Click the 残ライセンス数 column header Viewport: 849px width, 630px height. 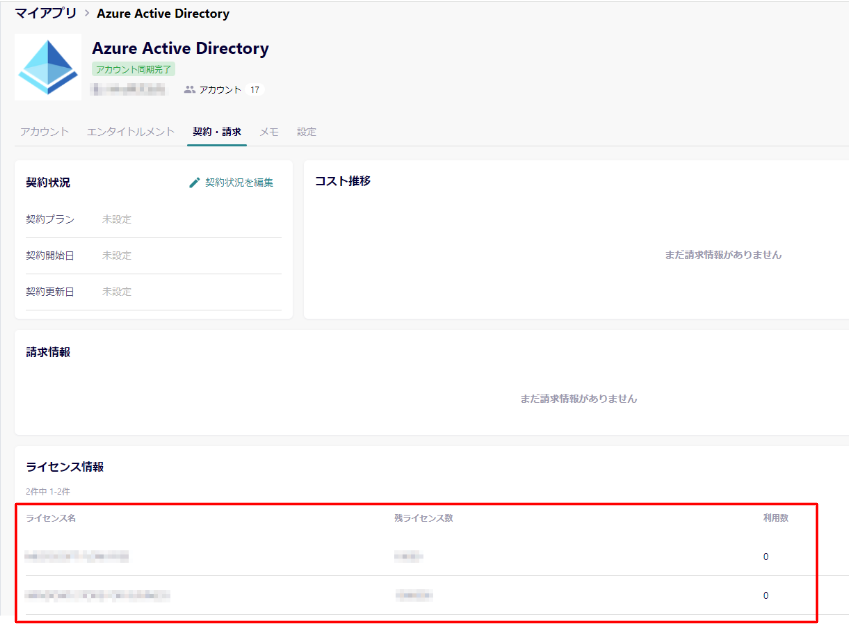coord(423,518)
